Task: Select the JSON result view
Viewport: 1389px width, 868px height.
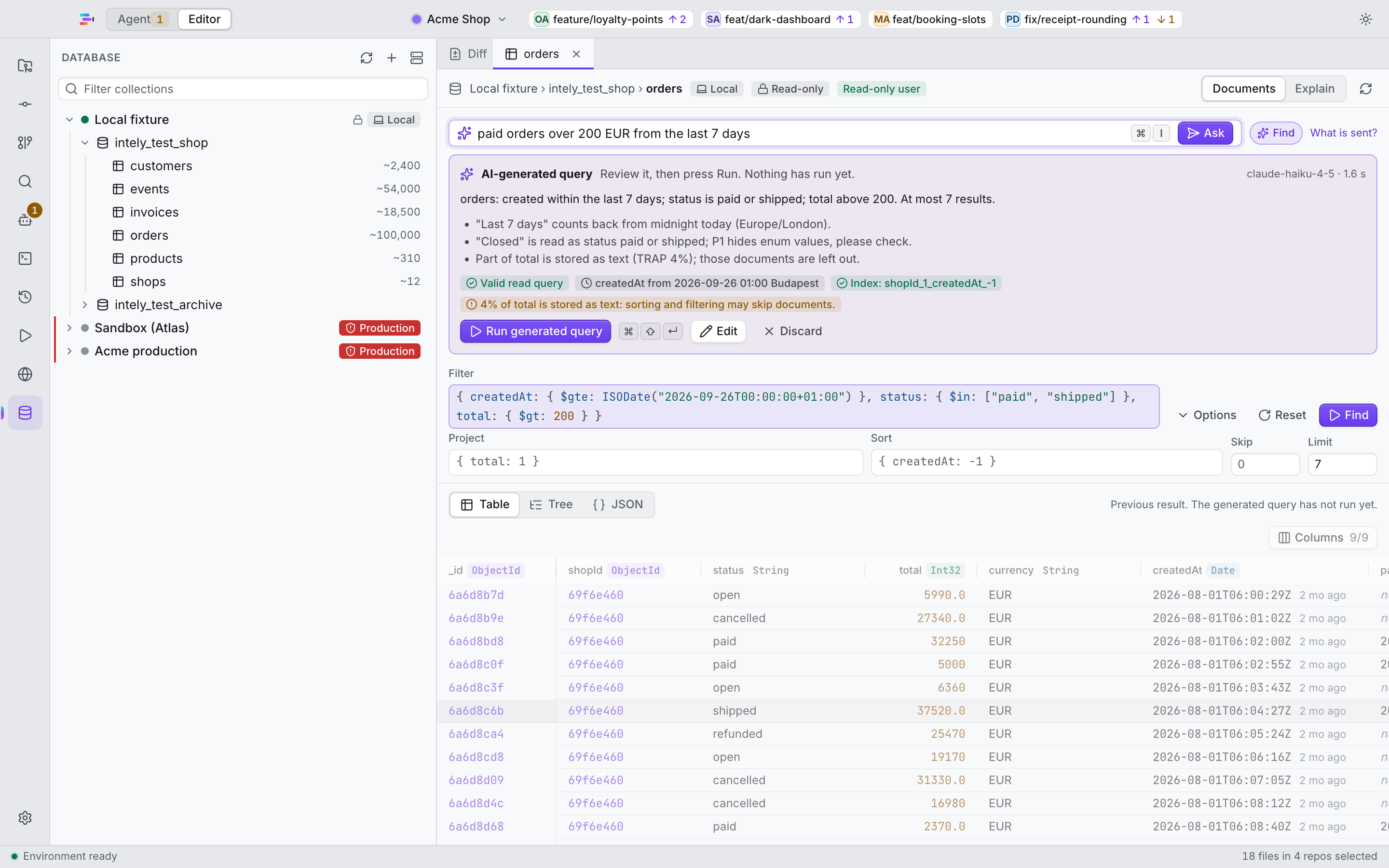Action: click(x=618, y=504)
